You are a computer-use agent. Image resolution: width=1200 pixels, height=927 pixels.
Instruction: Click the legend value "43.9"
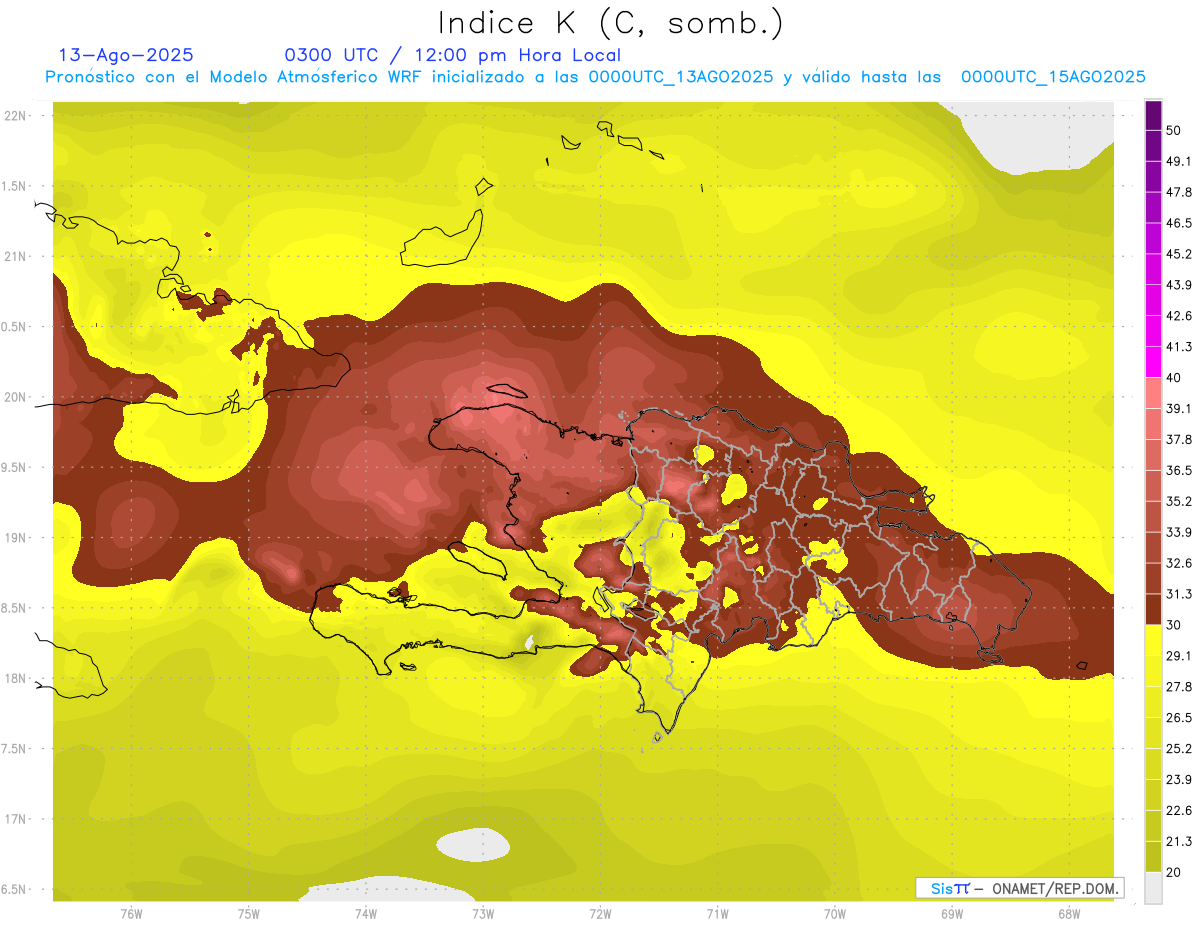(1179, 285)
